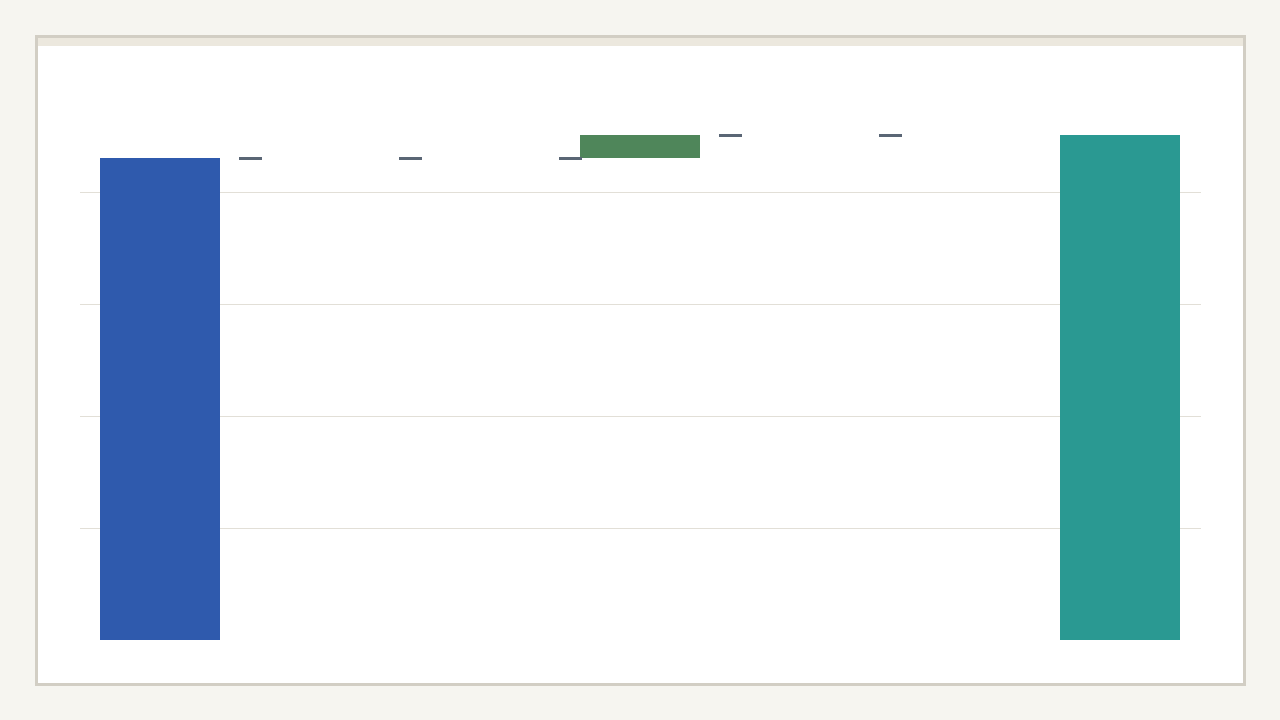Click the tall blue starting bar
The width and height of the screenshot is (1280, 720).
(160, 400)
